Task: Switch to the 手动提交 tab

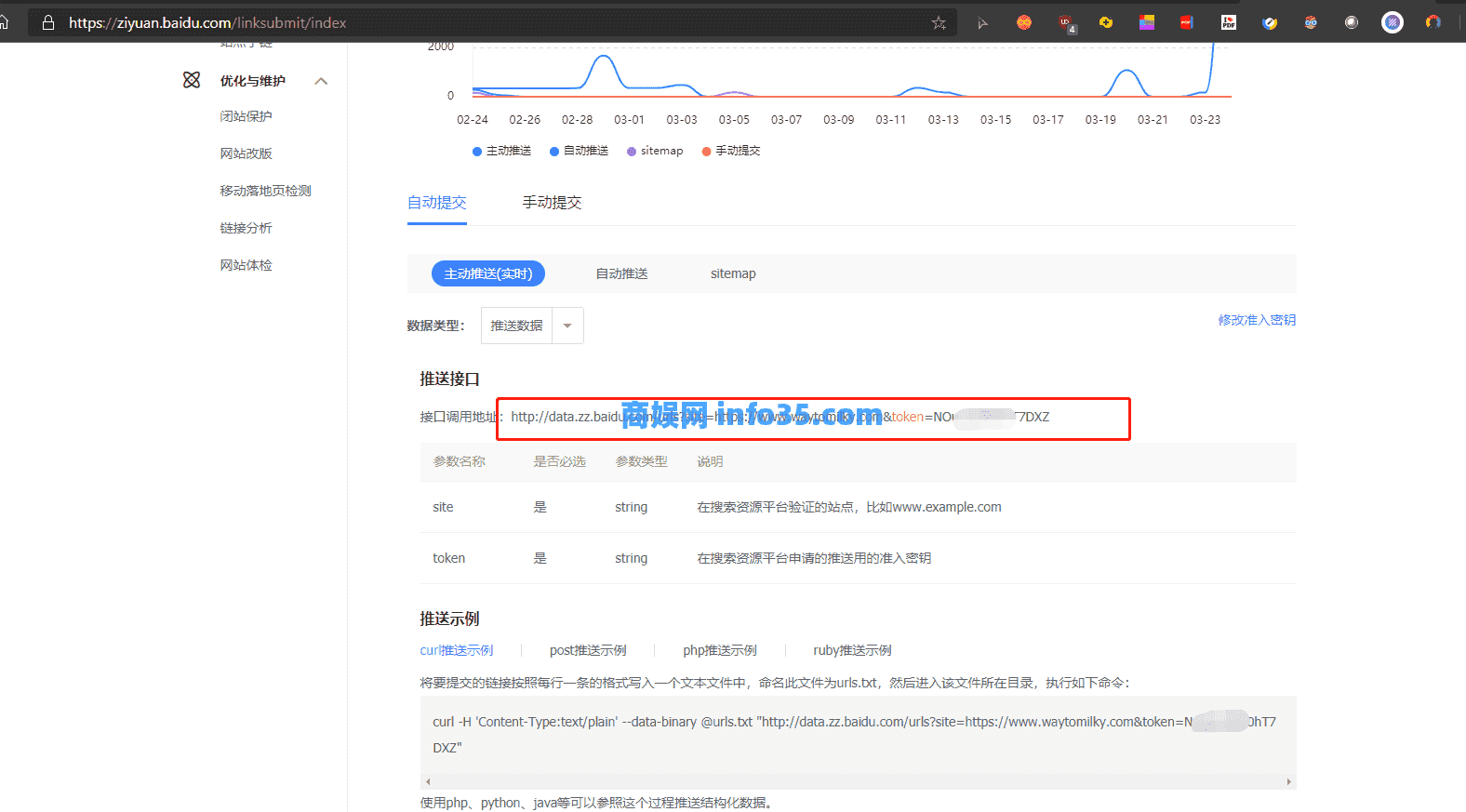Action: tap(552, 203)
